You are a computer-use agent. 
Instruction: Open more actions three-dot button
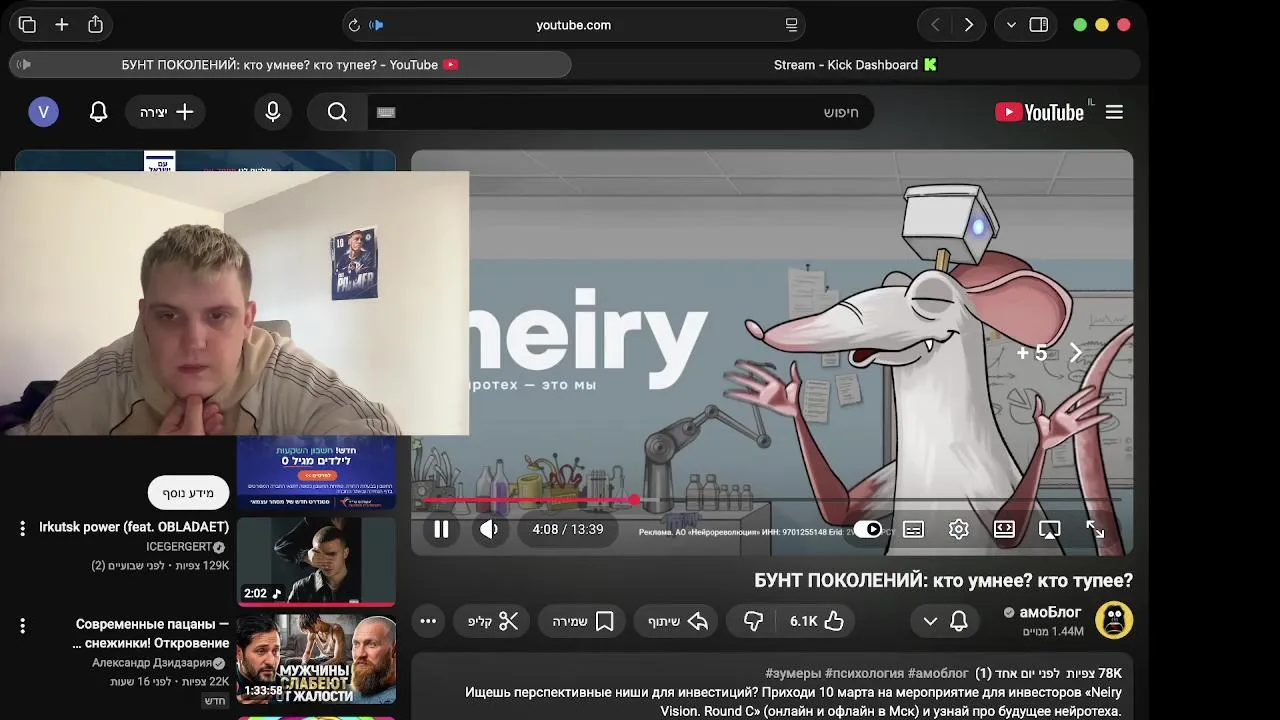428,621
